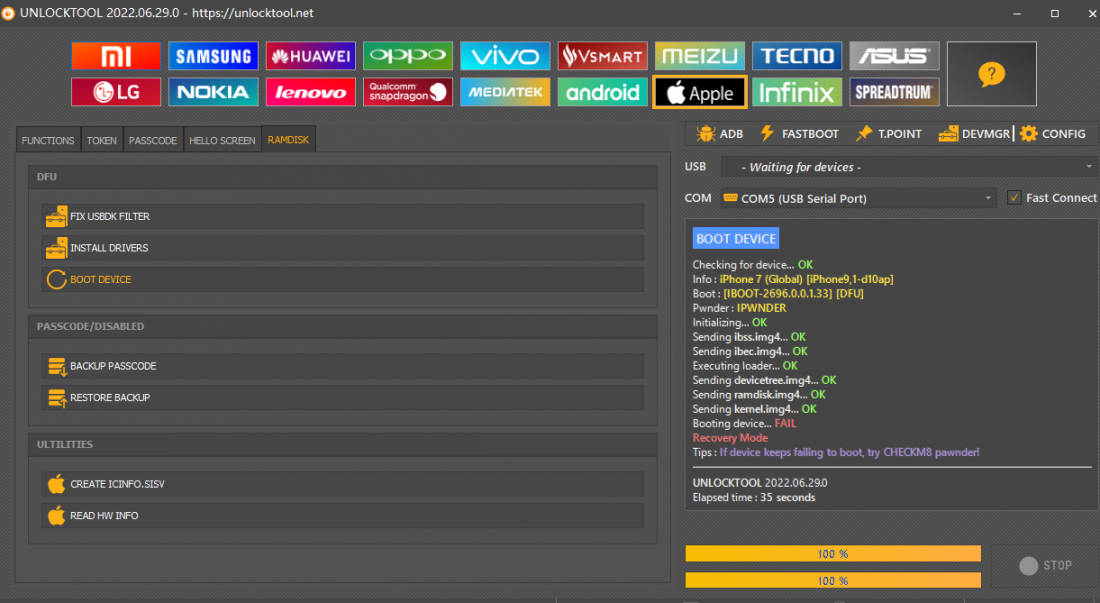Click the CHECKM8 pawnder tip text
1100x603 pixels.
pos(850,452)
